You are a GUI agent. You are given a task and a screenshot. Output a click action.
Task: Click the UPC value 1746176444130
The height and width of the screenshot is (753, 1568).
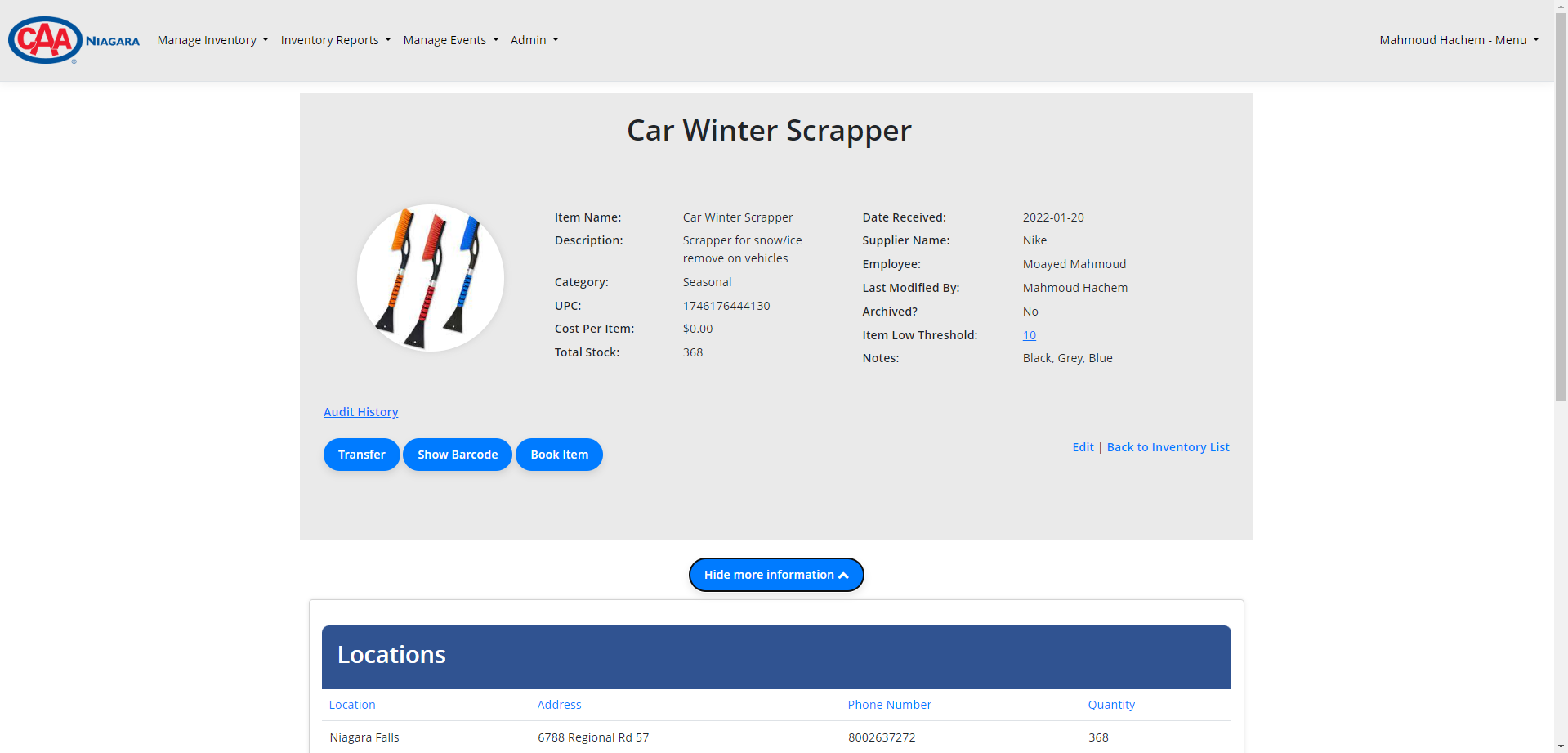(726, 306)
